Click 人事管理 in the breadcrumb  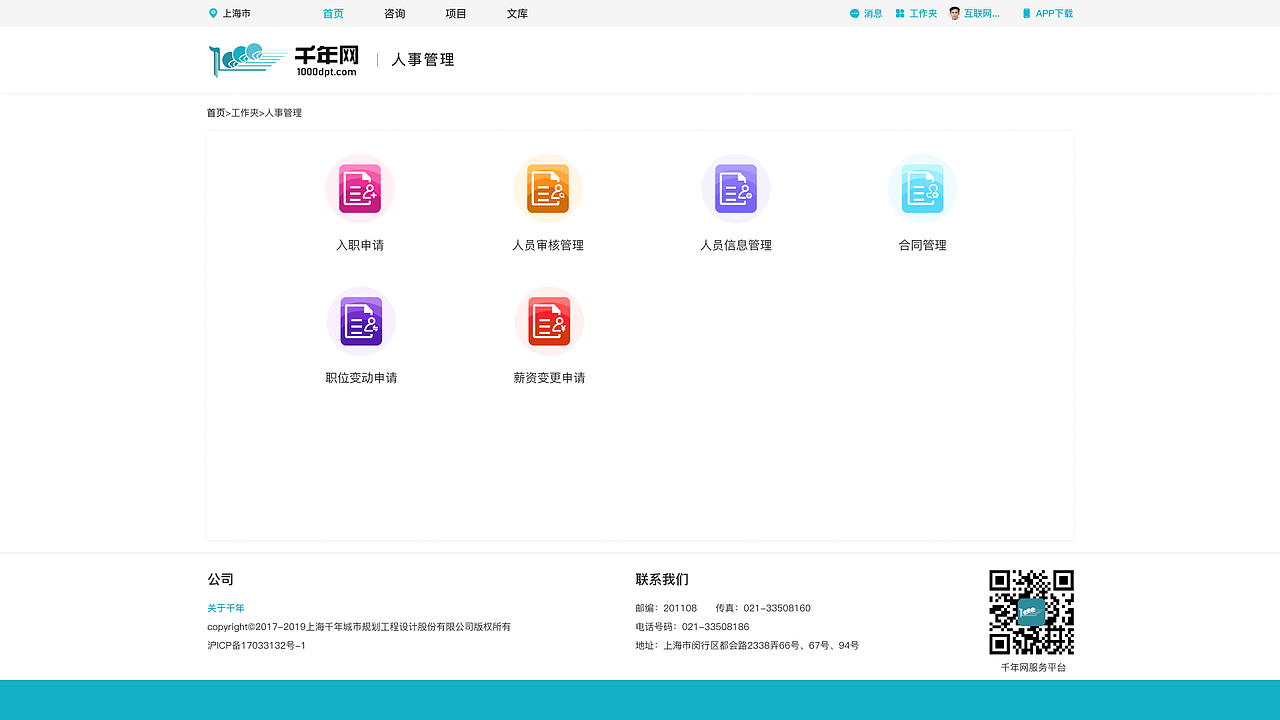[283, 113]
